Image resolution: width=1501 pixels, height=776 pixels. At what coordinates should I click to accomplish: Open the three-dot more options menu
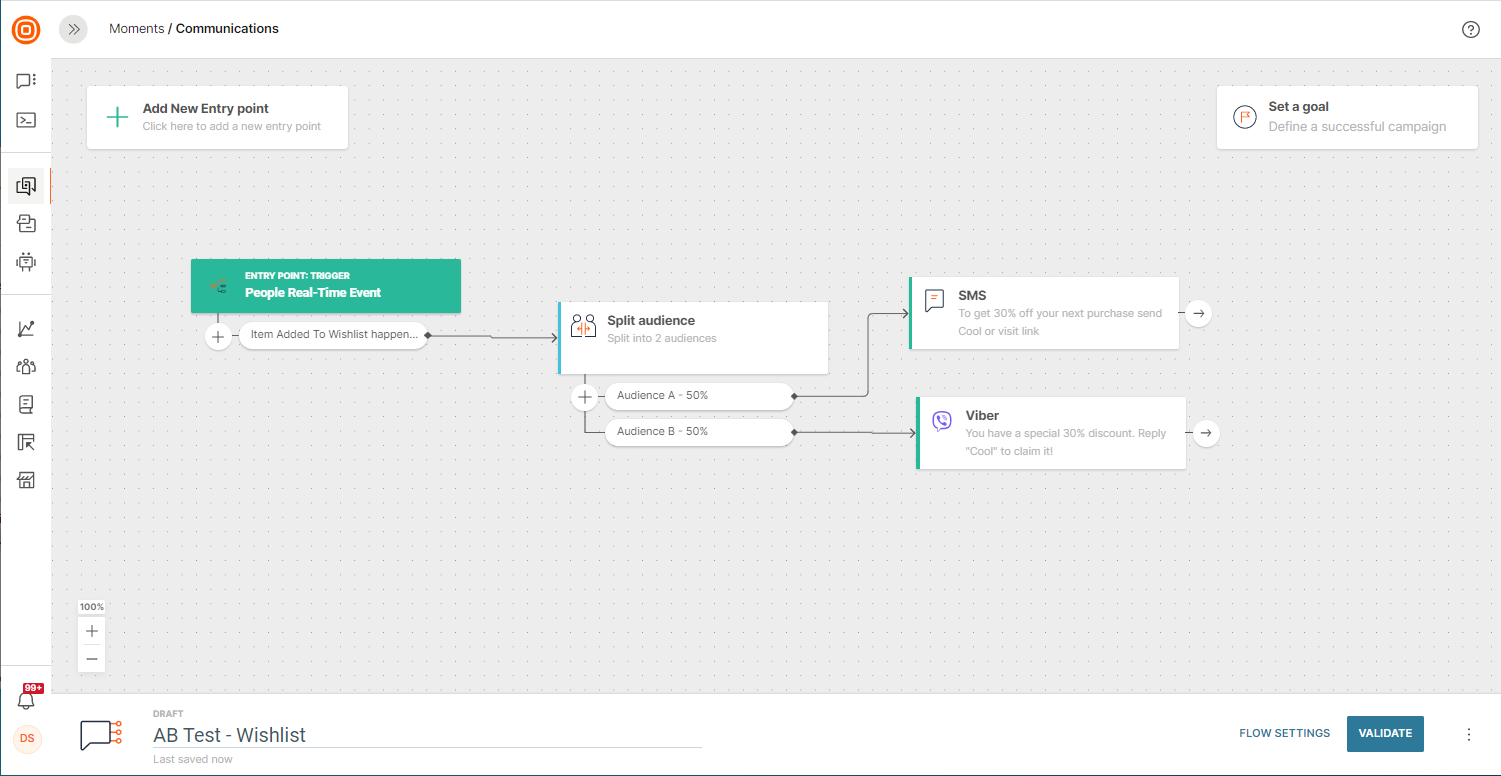point(1468,734)
